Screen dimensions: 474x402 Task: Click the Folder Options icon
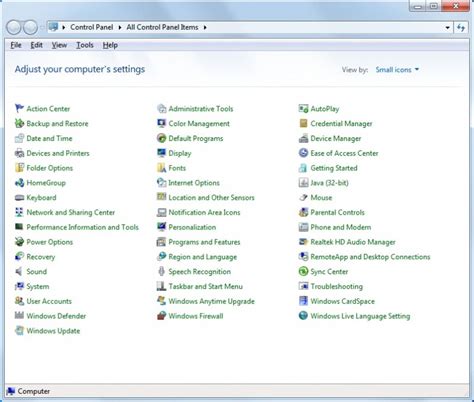point(19,168)
